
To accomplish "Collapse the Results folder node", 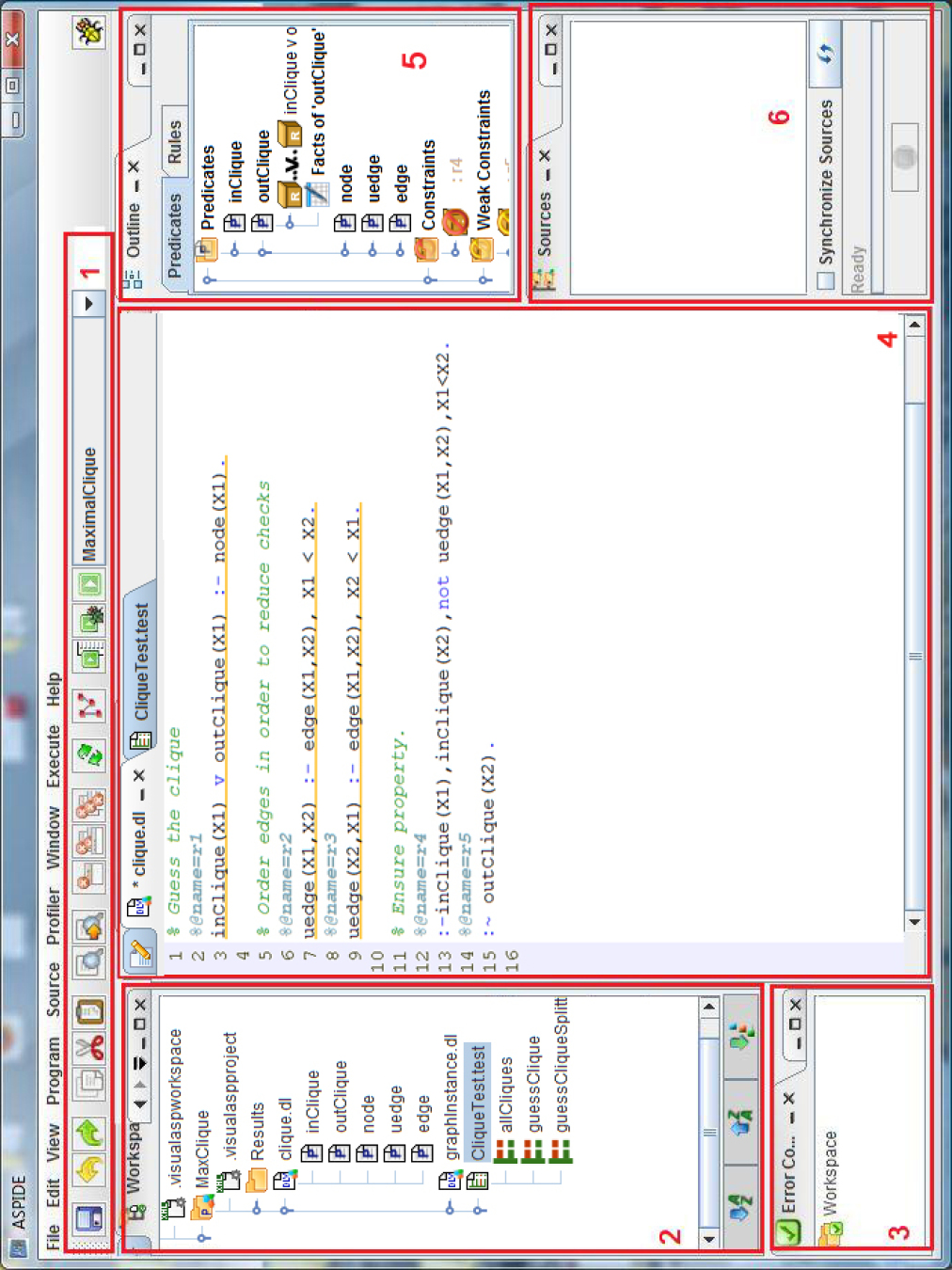I will click(256, 1210).
